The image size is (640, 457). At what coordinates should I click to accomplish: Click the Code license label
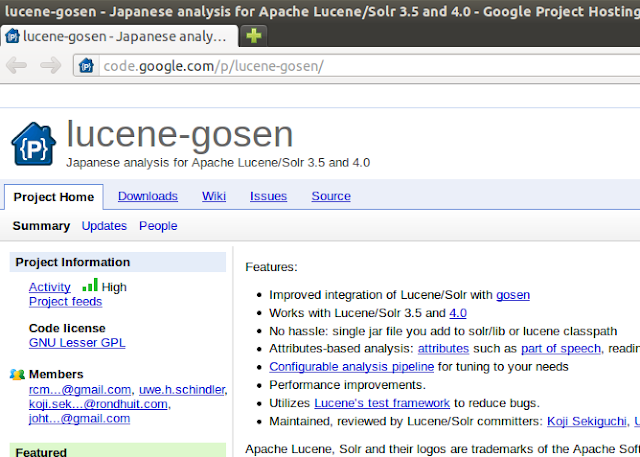click(67, 328)
